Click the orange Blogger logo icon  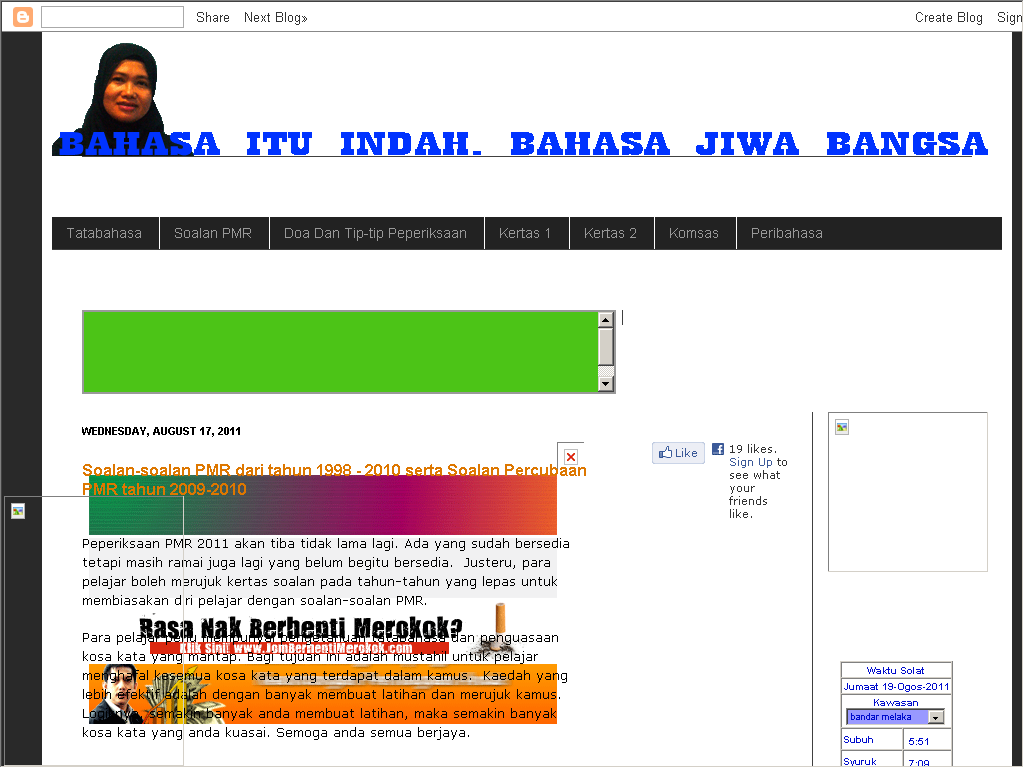click(22, 17)
